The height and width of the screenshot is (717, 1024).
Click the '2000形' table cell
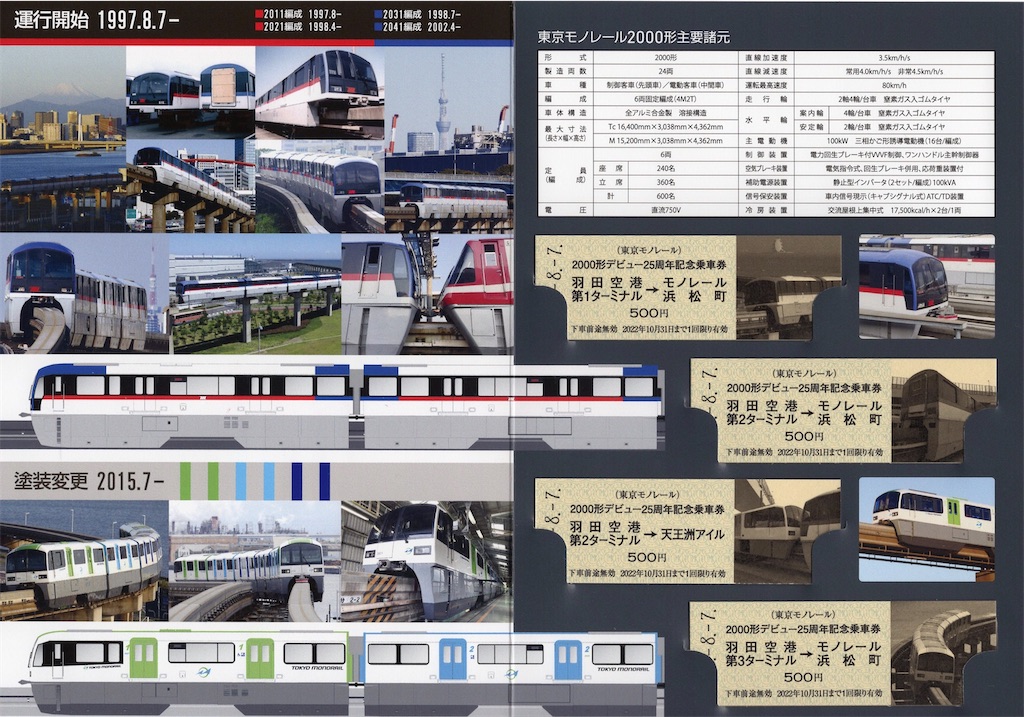[x=665, y=57]
